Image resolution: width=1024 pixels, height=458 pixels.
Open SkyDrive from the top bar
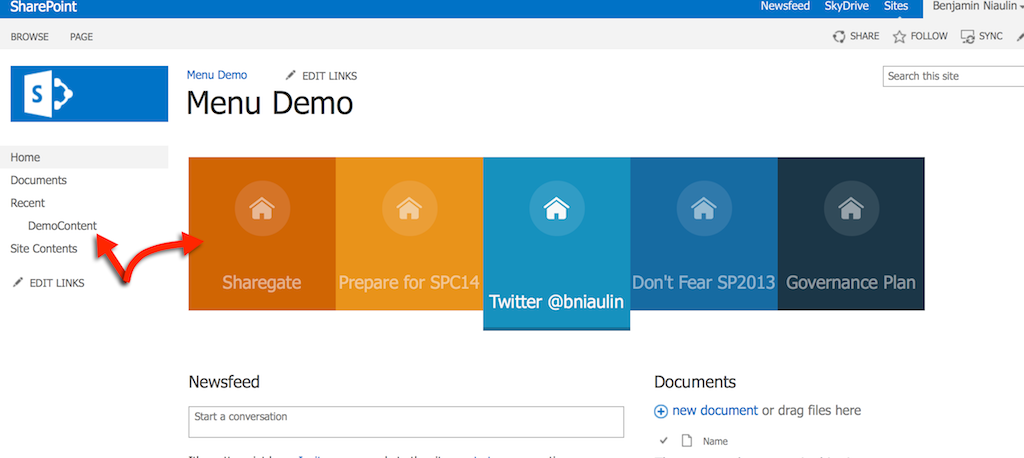(x=846, y=6)
